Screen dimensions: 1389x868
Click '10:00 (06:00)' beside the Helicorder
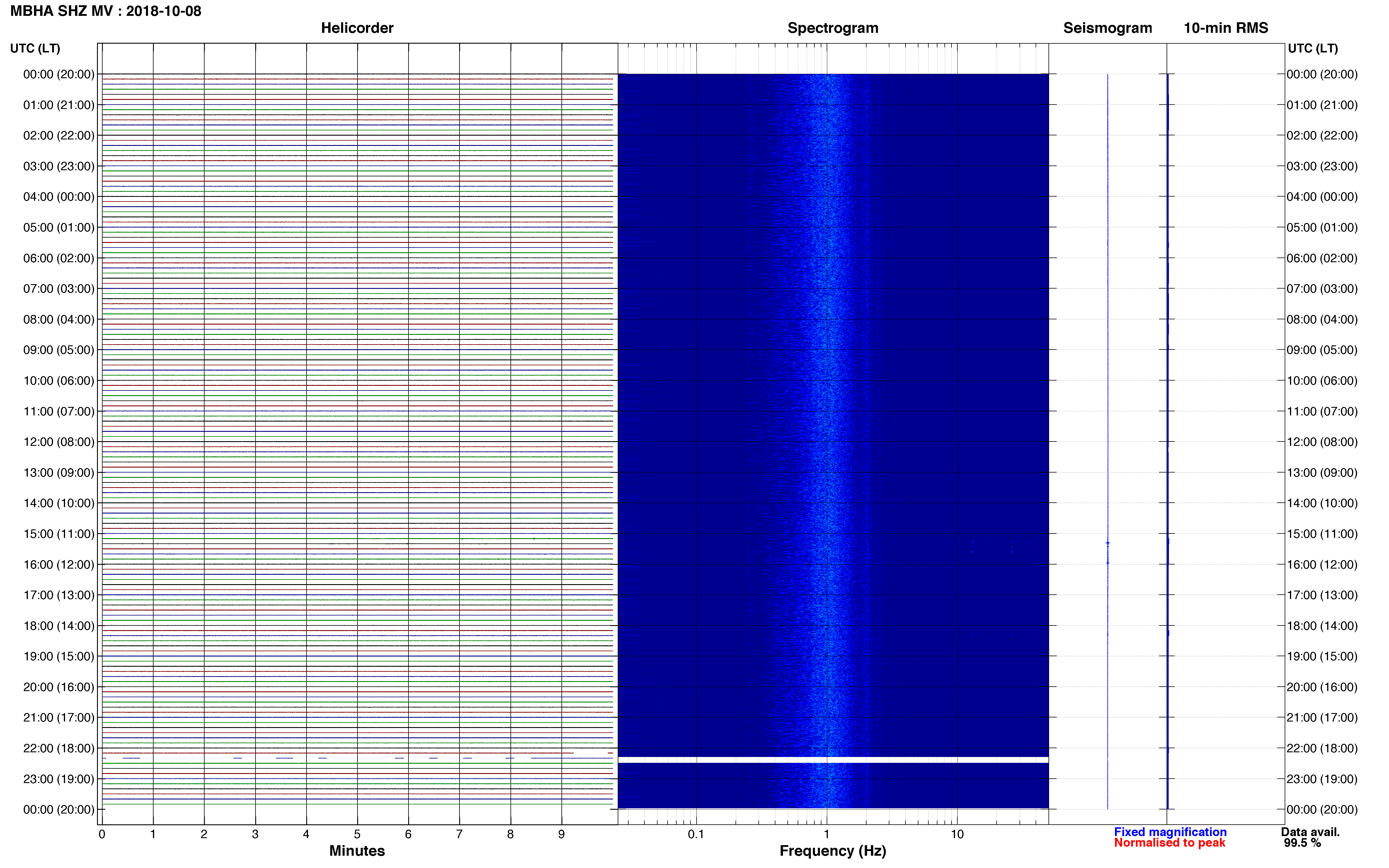coord(59,381)
